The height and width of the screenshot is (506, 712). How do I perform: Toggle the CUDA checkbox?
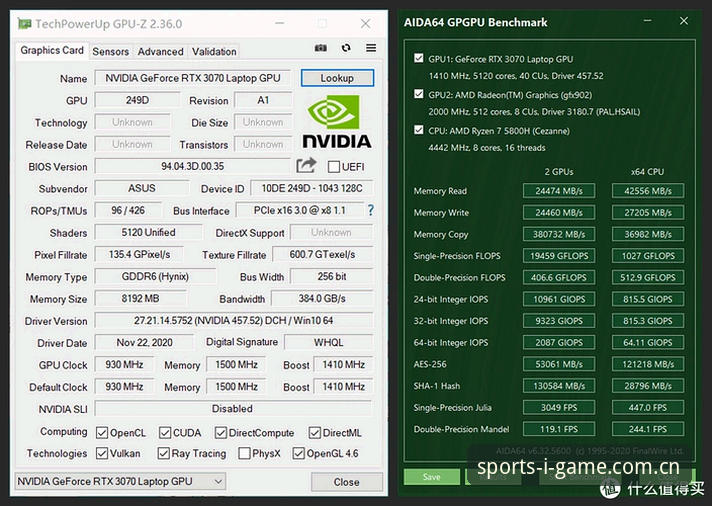coord(165,433)
